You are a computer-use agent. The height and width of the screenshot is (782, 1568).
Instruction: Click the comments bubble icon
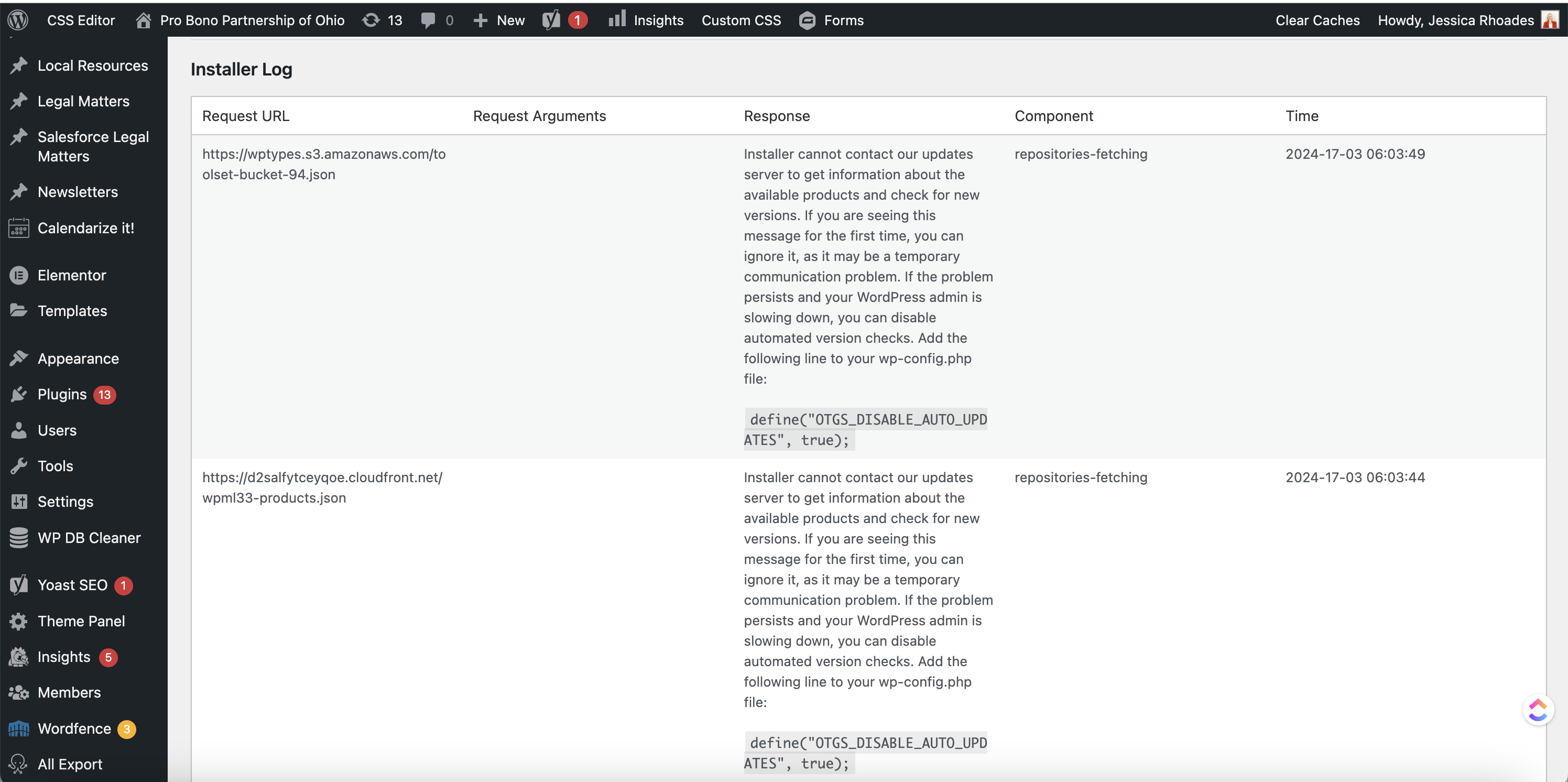(x=428, y=20)
